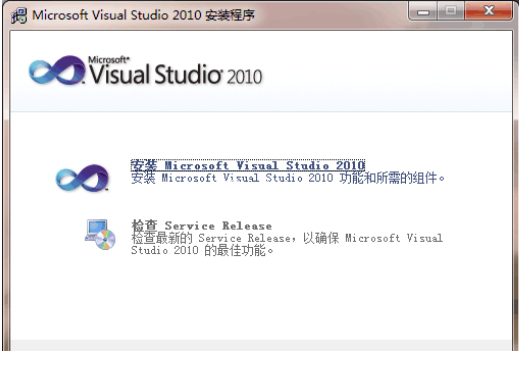Click the disabled maximize button
Screen dimensions: 519x365
[451, 12]
